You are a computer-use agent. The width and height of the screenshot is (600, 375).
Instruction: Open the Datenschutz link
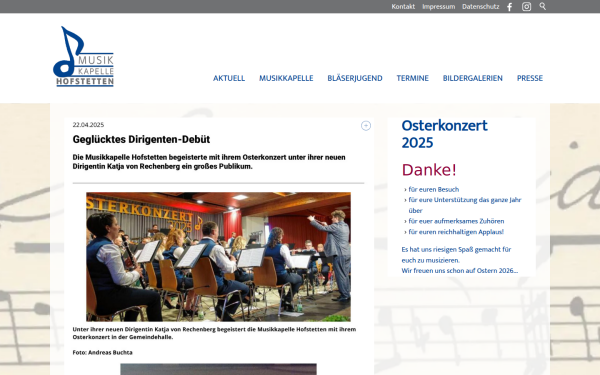[481, 7]
